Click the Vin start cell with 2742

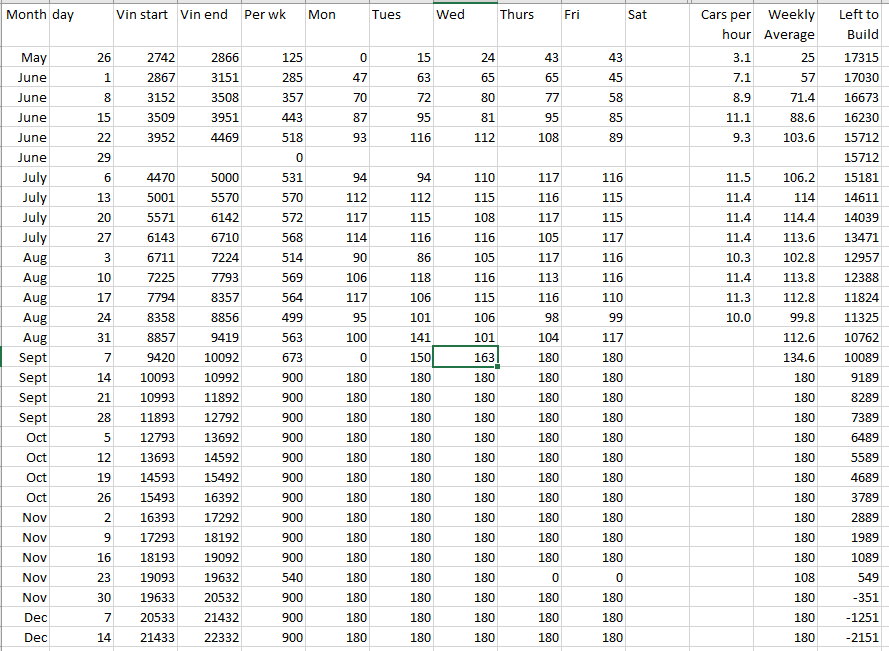(x=145, y=58)
